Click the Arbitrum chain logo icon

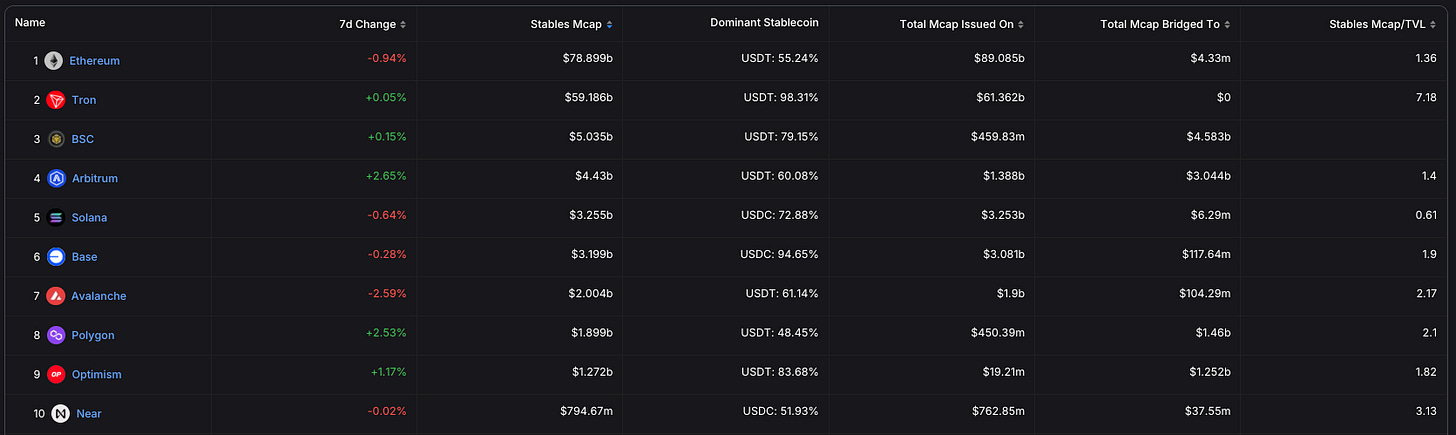(x=56, y=178)
